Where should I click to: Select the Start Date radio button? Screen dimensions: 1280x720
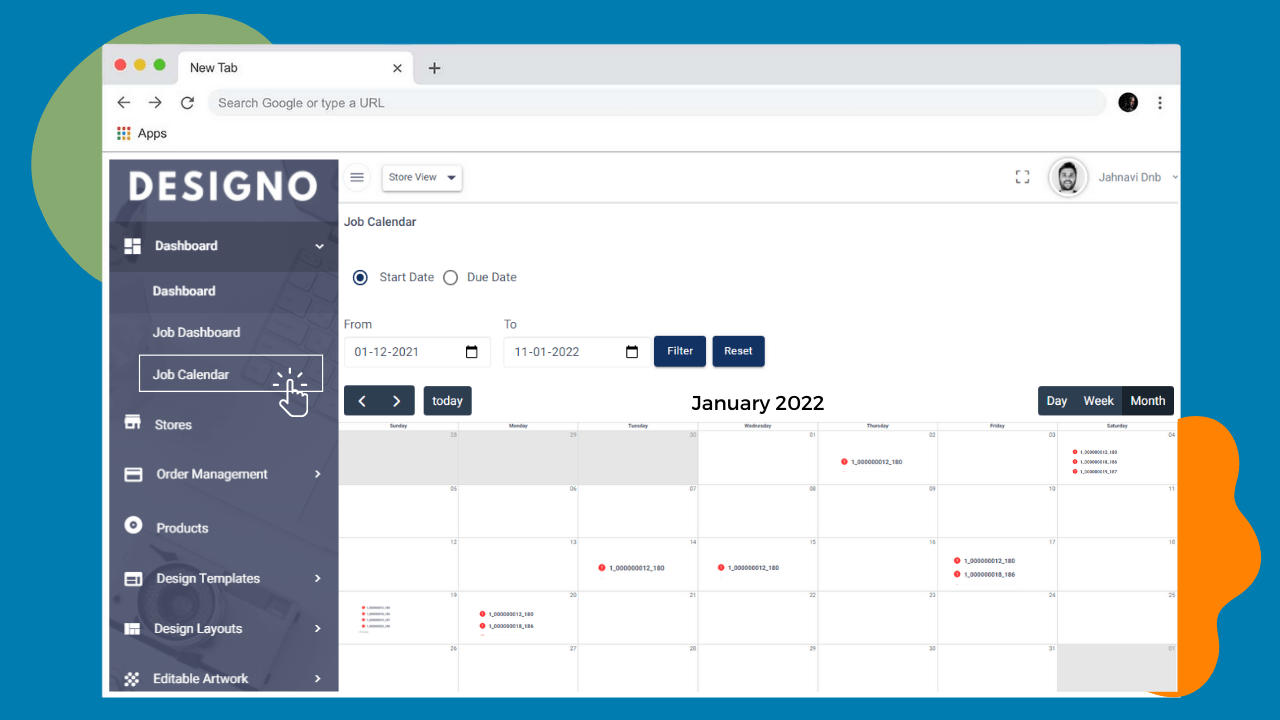coord(360,277)
